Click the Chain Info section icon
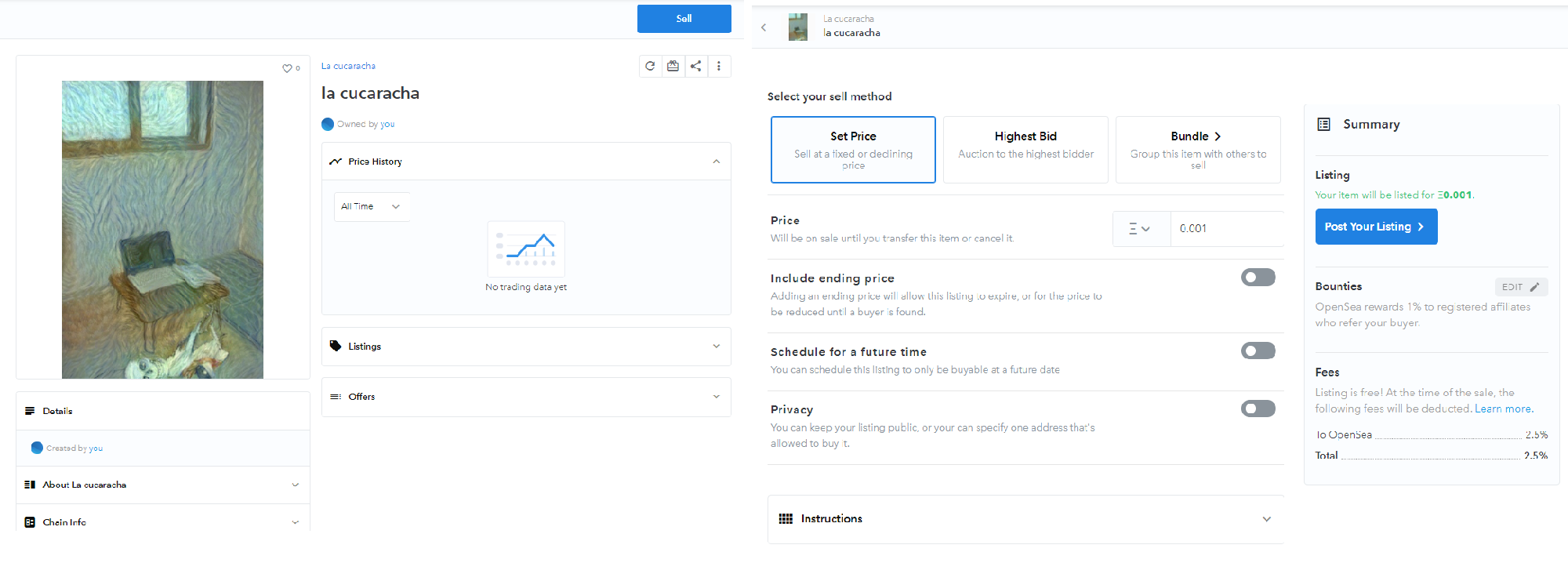 [x=30, y=522]
